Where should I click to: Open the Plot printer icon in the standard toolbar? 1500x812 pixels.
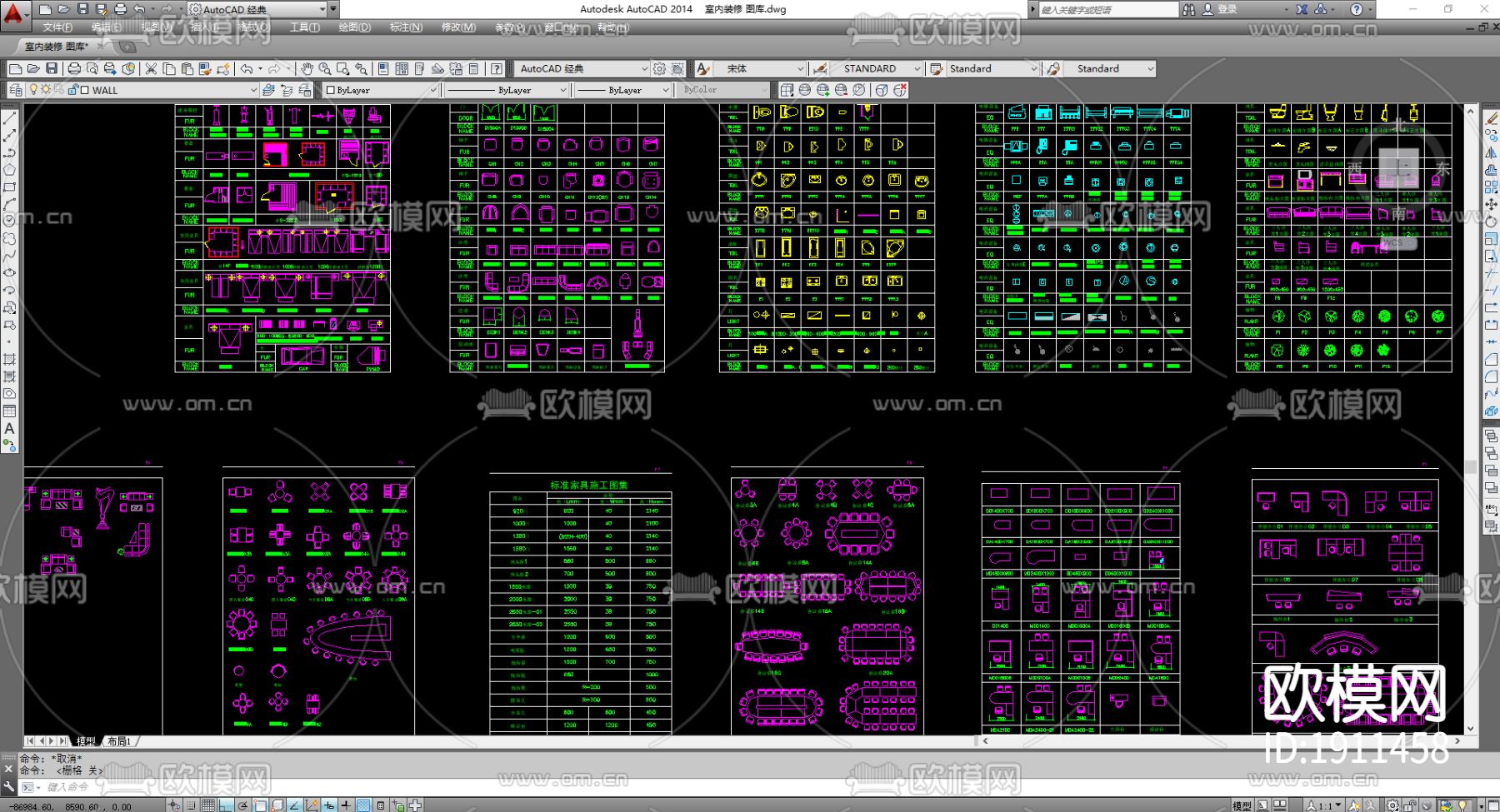pos(74,68)
